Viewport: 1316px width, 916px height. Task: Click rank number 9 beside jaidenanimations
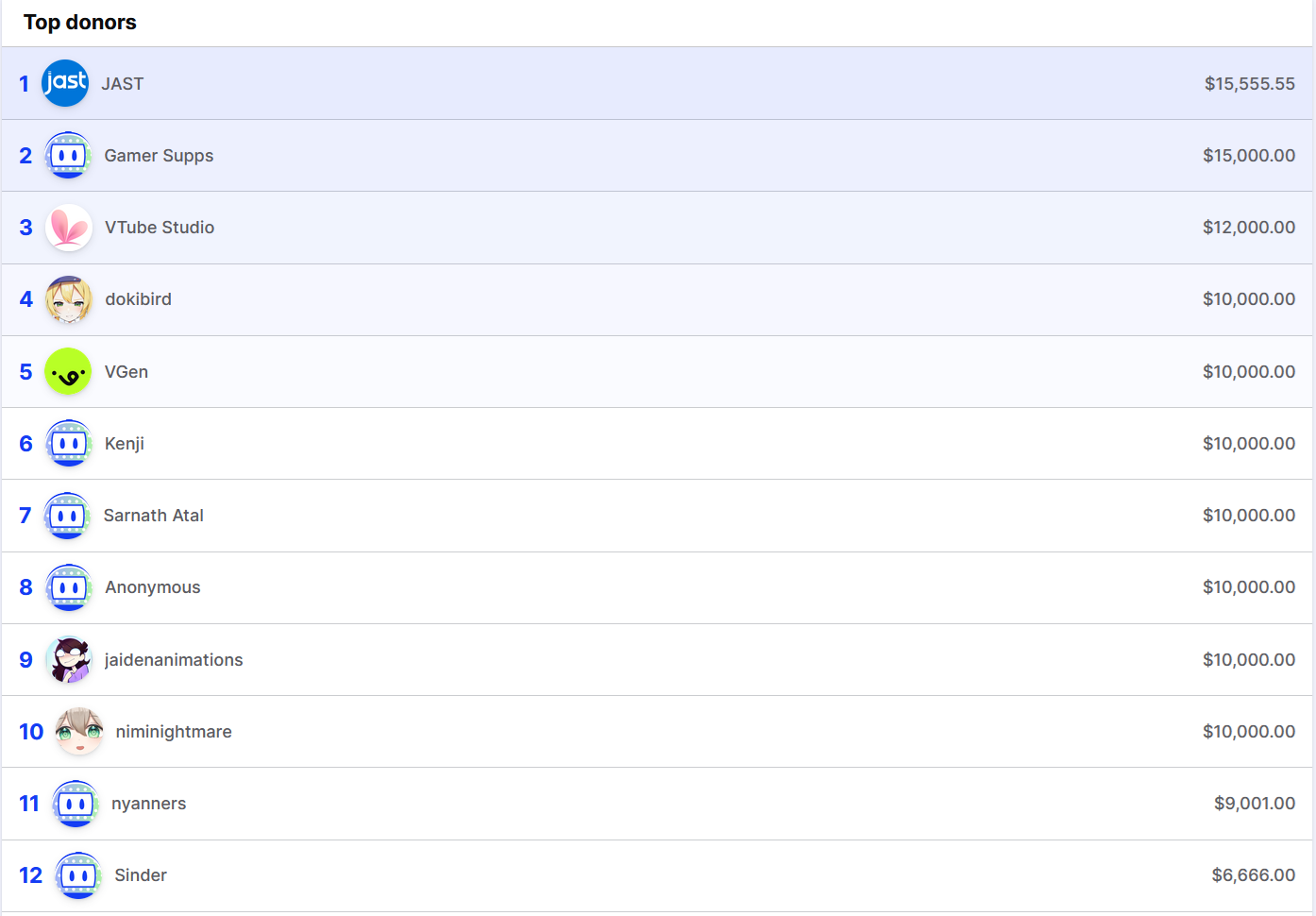[25, 660]
